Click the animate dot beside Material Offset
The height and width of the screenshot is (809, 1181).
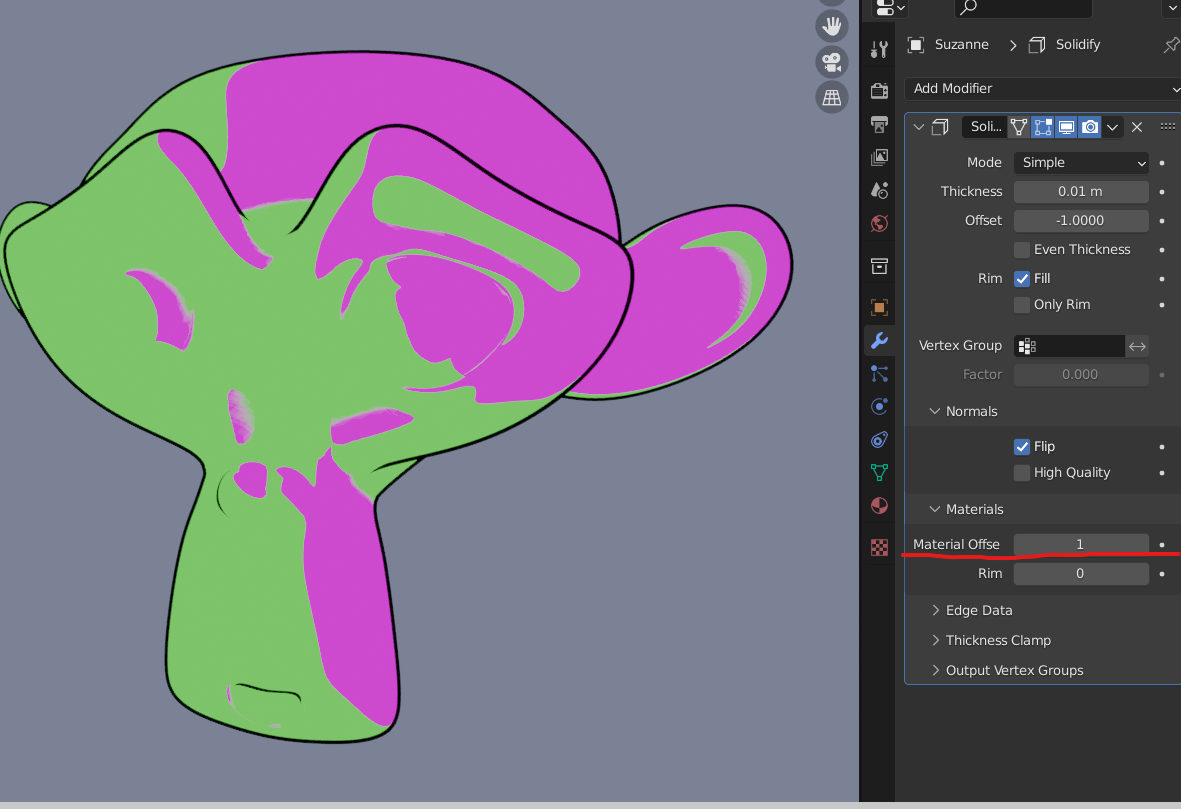pyautogui.click(x=1162, y=545)
